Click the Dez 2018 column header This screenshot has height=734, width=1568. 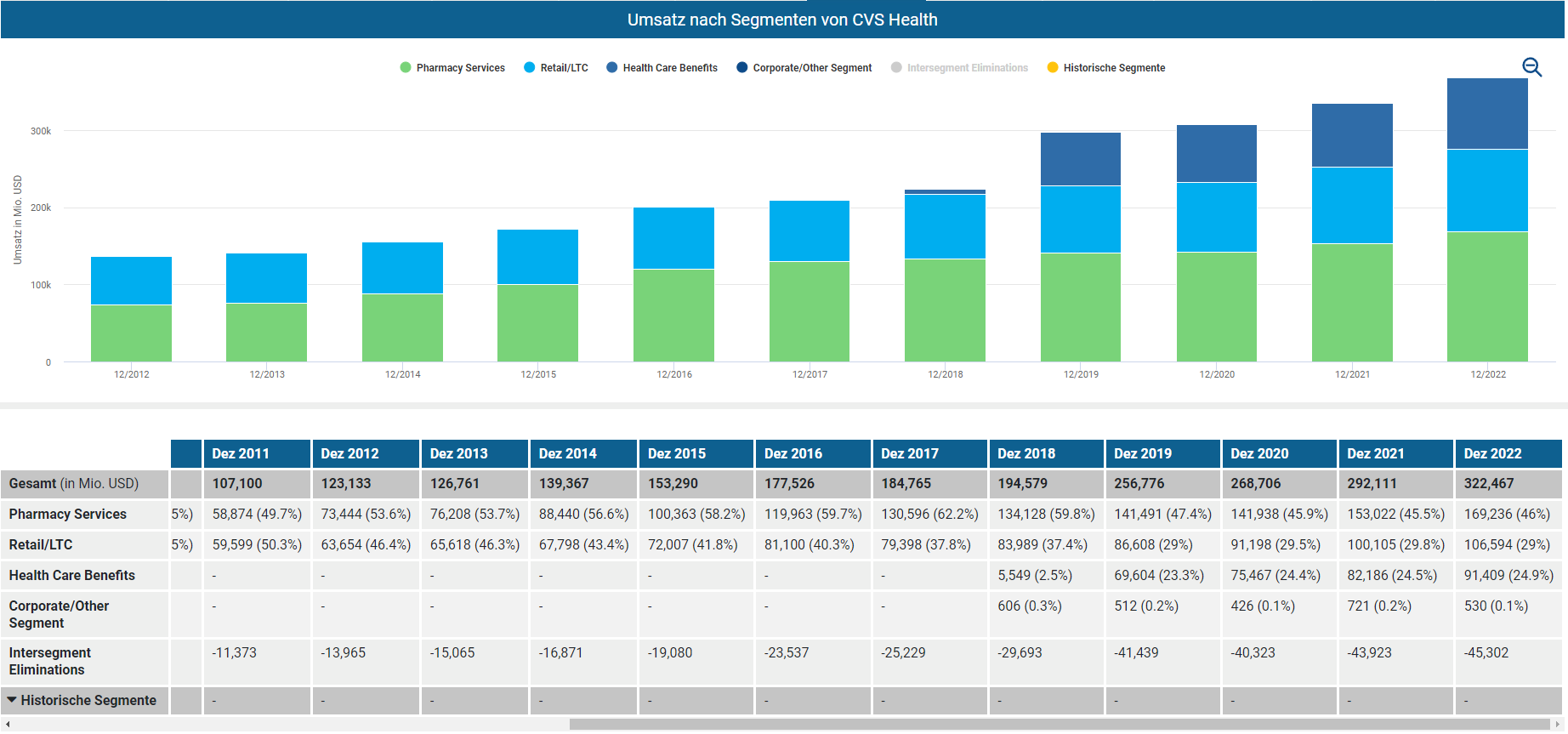(1026, 453)
